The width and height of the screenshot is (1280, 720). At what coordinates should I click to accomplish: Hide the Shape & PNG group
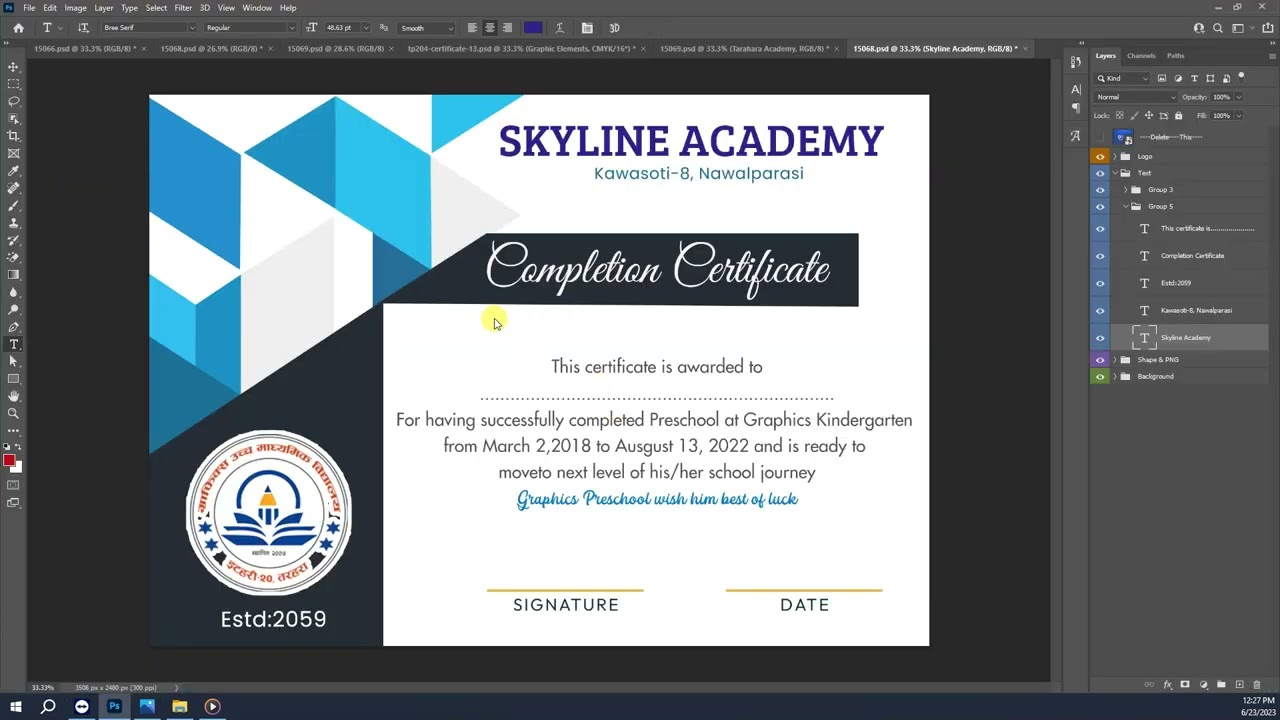(1100, 360)
